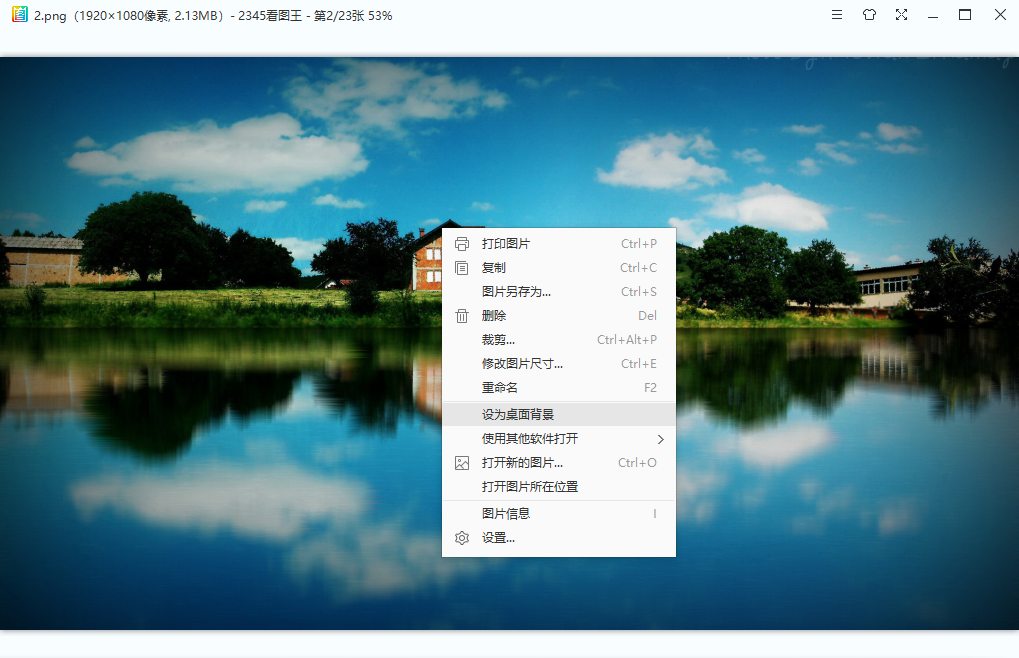
Task: Click the picture icon beside 打开新的图片
Action: tap(461, 463)
